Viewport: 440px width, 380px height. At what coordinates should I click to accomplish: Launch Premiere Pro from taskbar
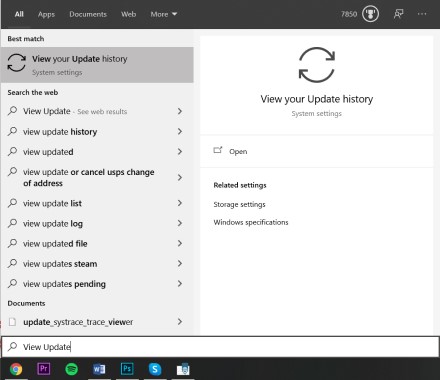(44, 369)
